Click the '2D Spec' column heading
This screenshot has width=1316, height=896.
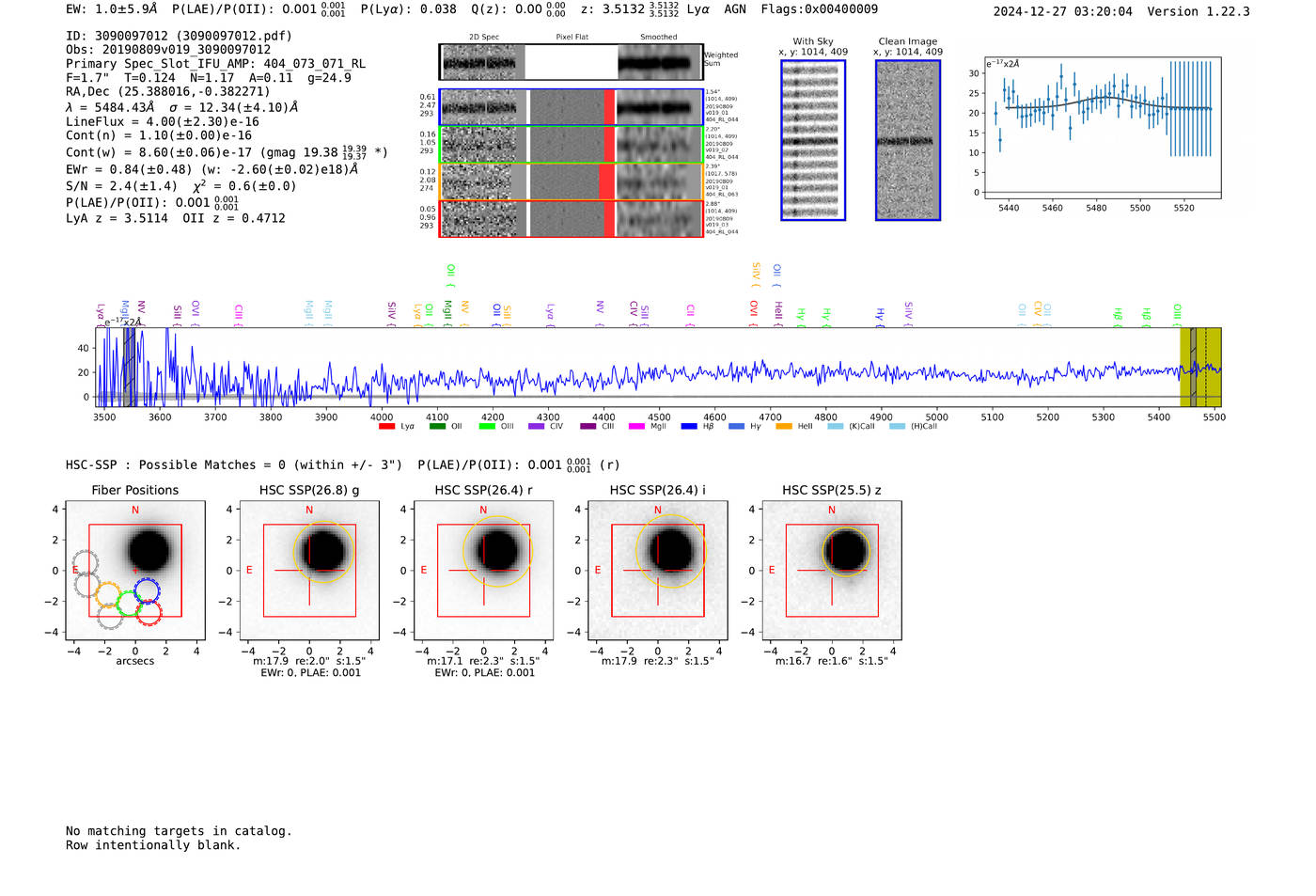point(484,38)
